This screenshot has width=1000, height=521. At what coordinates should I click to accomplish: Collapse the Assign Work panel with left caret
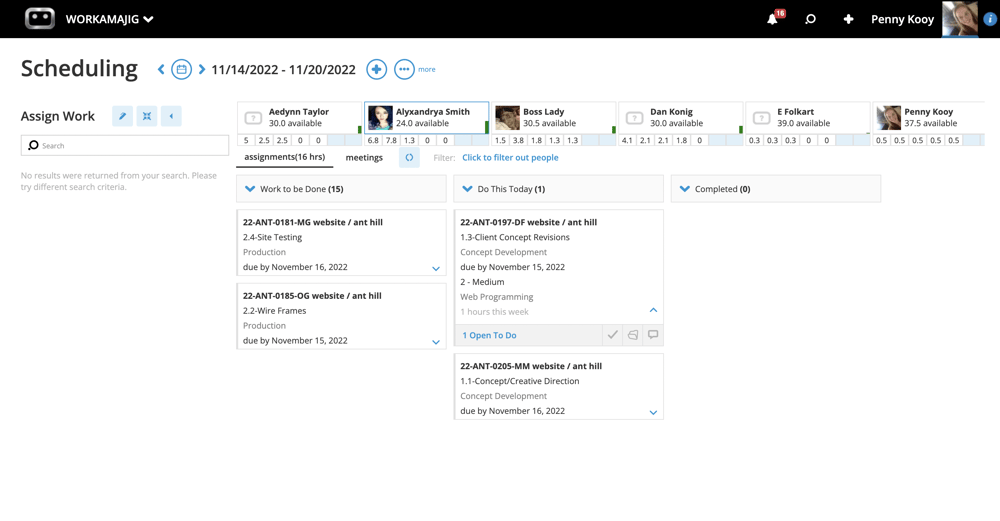point(171,116)
